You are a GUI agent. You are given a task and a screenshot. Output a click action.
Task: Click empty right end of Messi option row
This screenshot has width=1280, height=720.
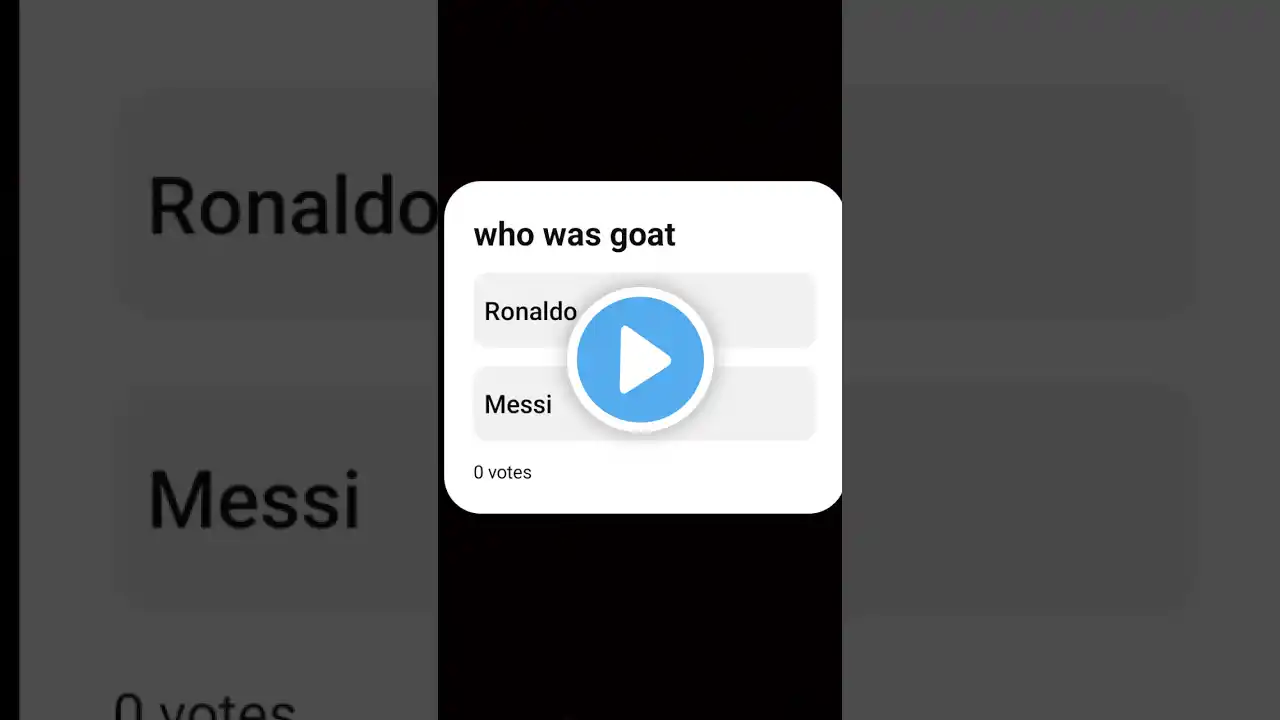[x=765, y=404]
